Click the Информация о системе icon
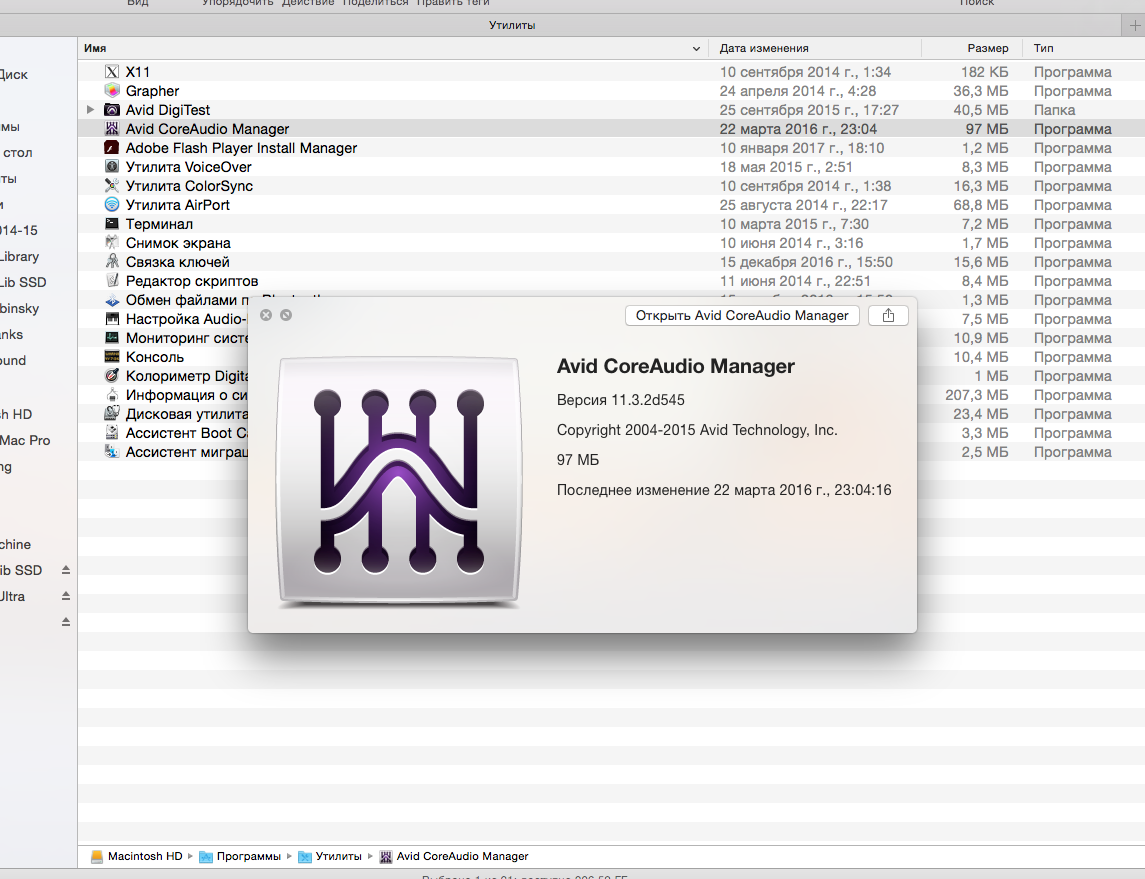This screenshot has height=879, width=1145. pos(112,395)
